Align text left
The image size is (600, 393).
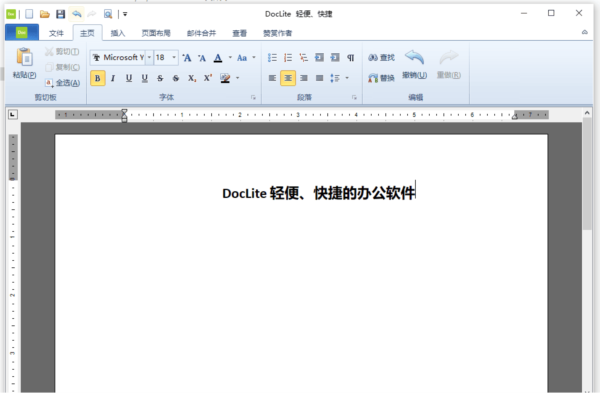coord(272,78)
